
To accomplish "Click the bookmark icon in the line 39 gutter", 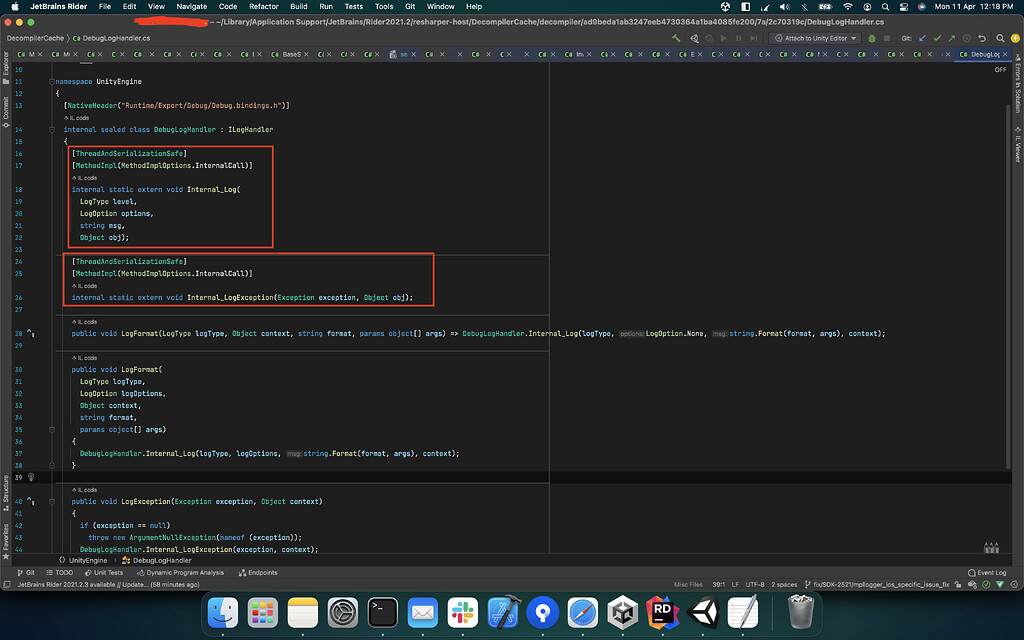I will 30,477.
